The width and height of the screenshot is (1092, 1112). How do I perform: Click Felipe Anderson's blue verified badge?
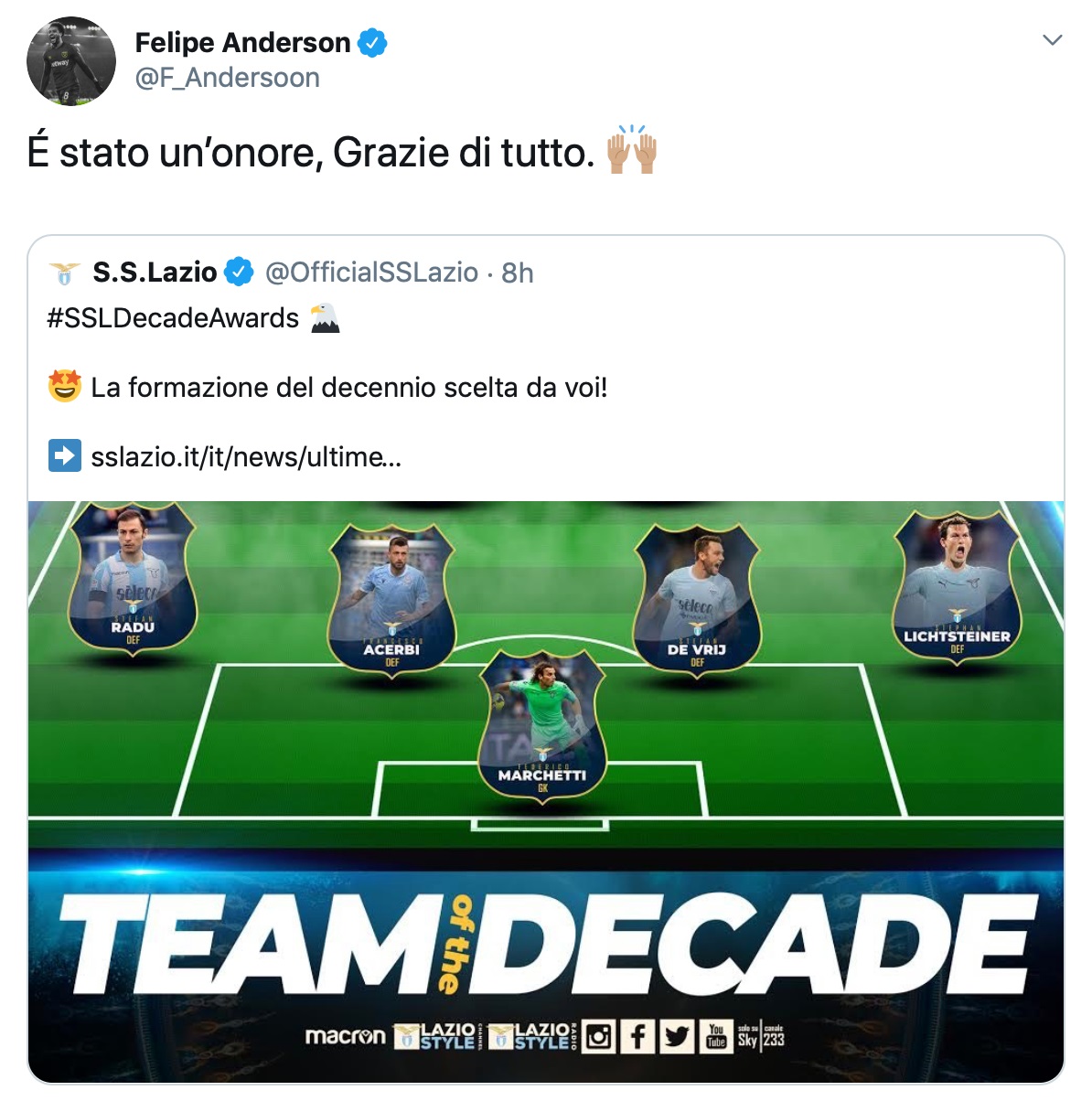point(372,43)
